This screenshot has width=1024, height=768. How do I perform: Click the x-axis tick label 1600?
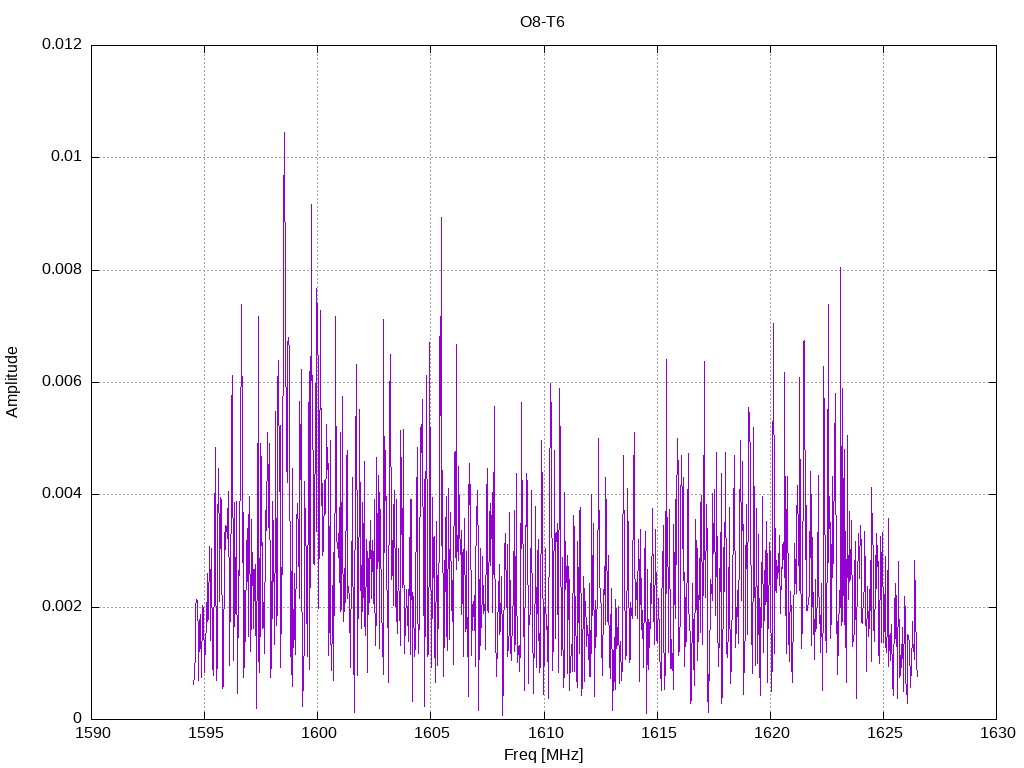[319, 733]
